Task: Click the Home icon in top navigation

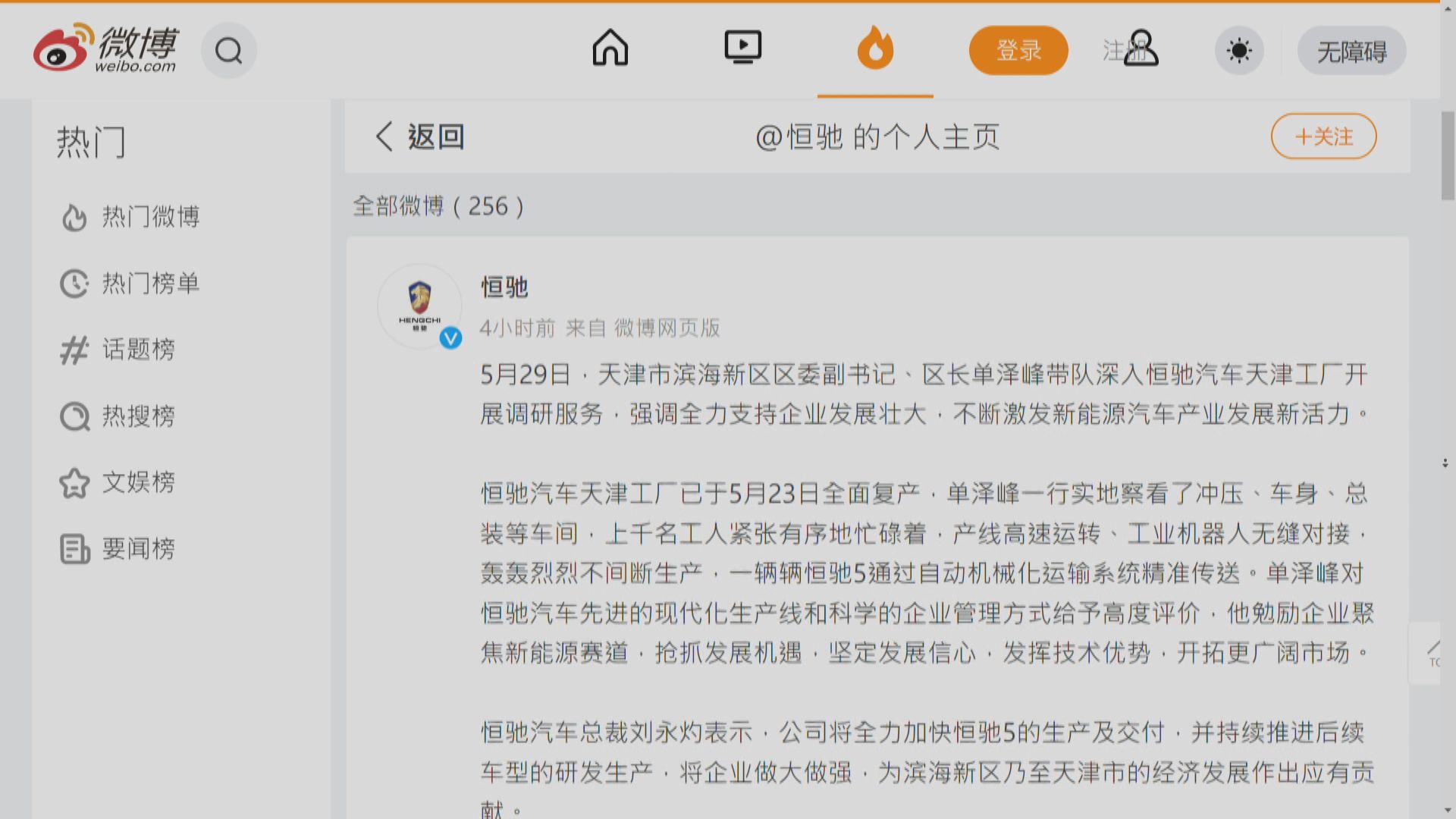Action: (x=610, y=47)
